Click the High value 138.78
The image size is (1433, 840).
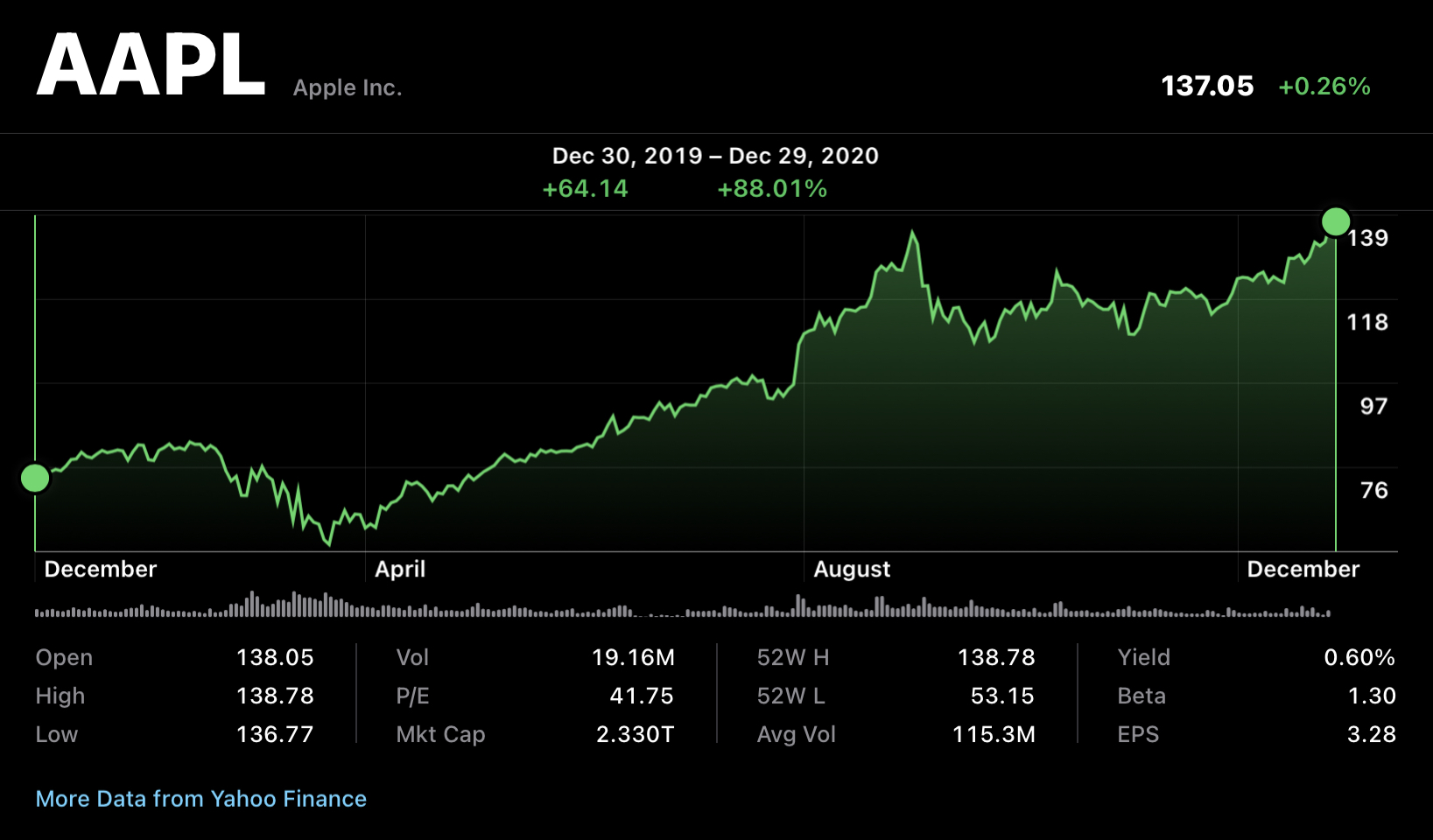tap(275, 696)
